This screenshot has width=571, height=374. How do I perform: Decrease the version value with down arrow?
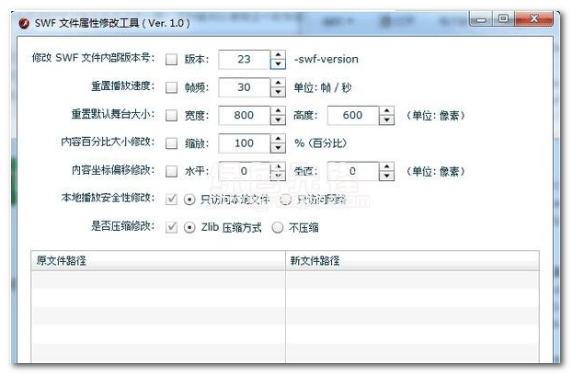[x=278, y=64]
